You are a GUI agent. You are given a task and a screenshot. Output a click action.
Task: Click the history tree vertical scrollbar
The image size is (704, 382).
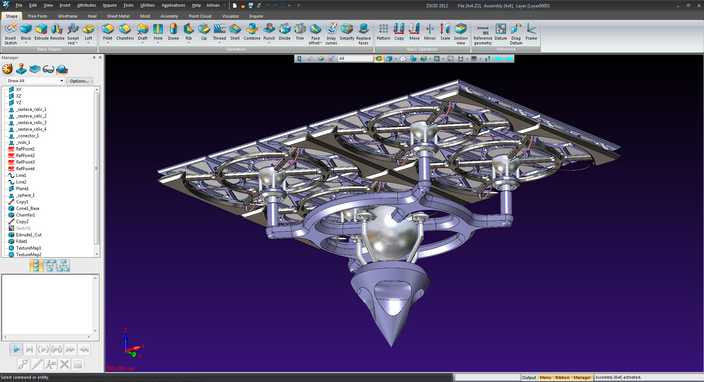[97, 171]
